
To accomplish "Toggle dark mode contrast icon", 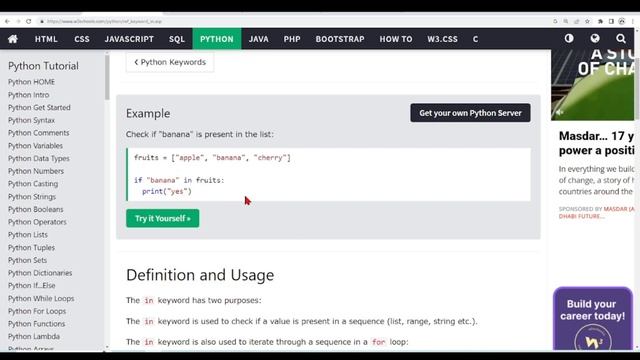I will click(x=569, y=38).
